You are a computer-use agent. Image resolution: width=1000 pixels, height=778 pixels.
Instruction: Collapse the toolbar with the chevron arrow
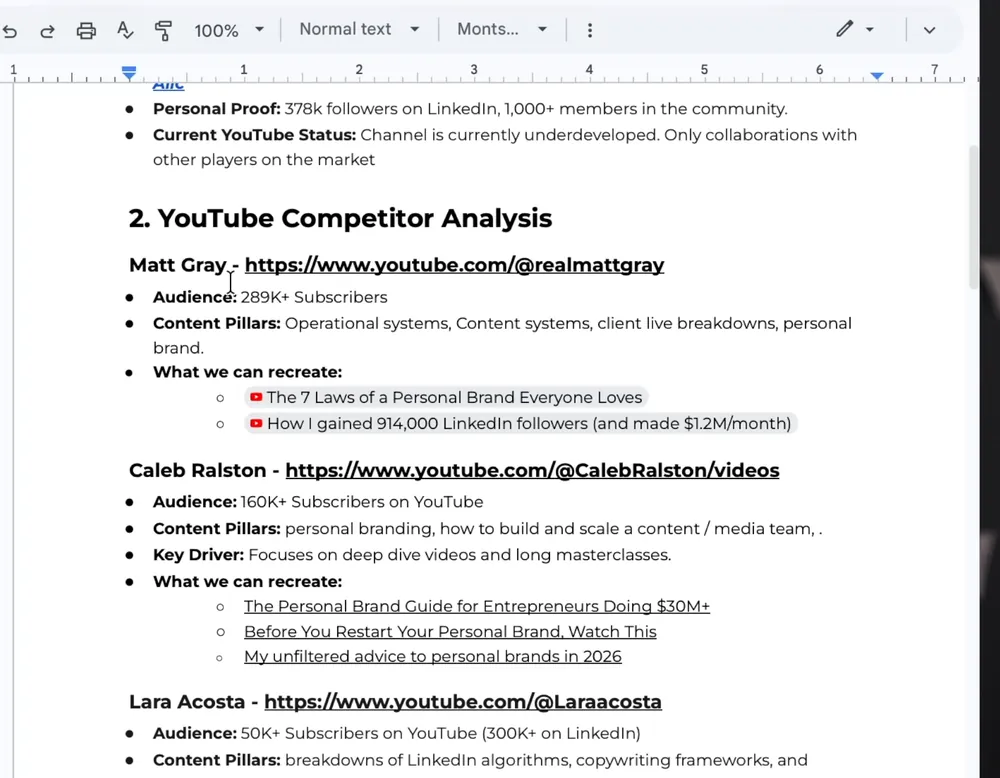(929, 30)
